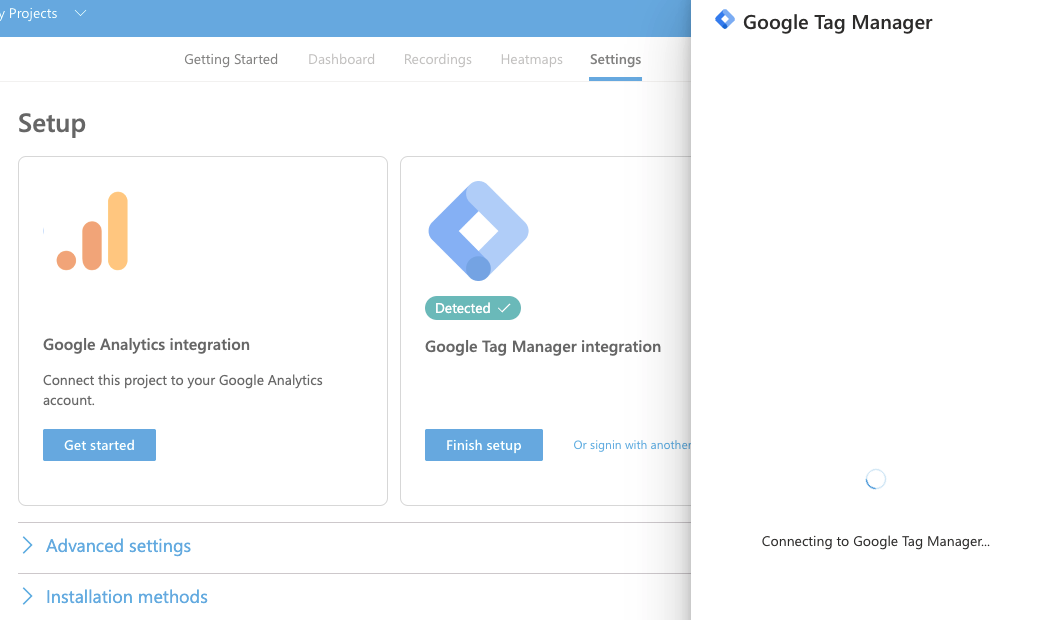Click the checkmark inside the Detected badge
1042x620 pixels.
(504, 308)
